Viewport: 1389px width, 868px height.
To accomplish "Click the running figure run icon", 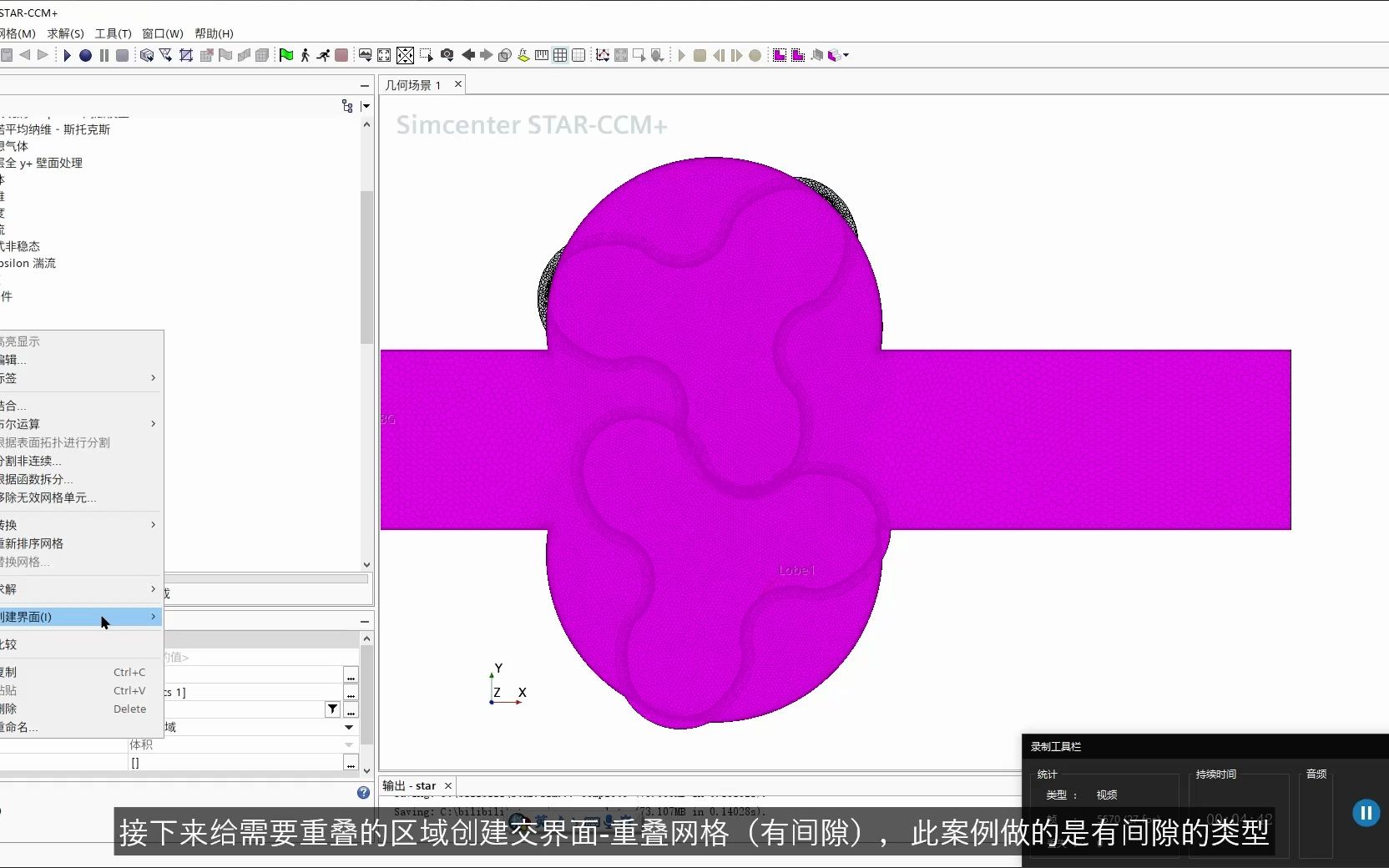I will pyautogui.click(x=323, y=55).
